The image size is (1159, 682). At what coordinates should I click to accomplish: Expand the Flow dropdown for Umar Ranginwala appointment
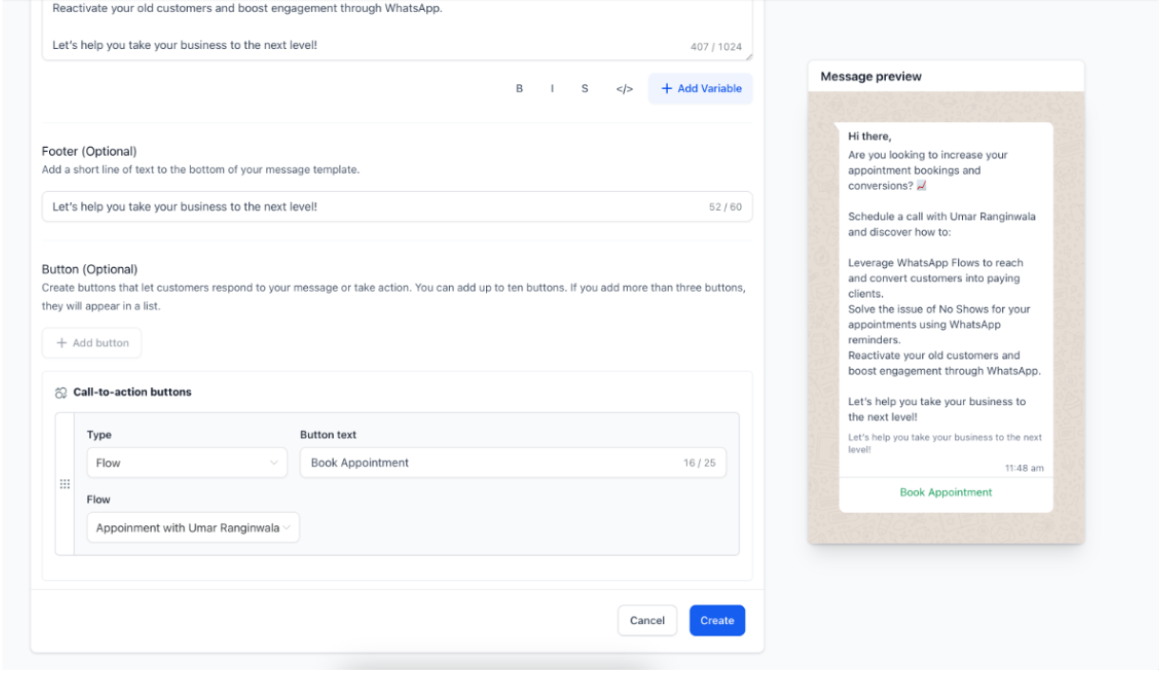pos(192,527)
